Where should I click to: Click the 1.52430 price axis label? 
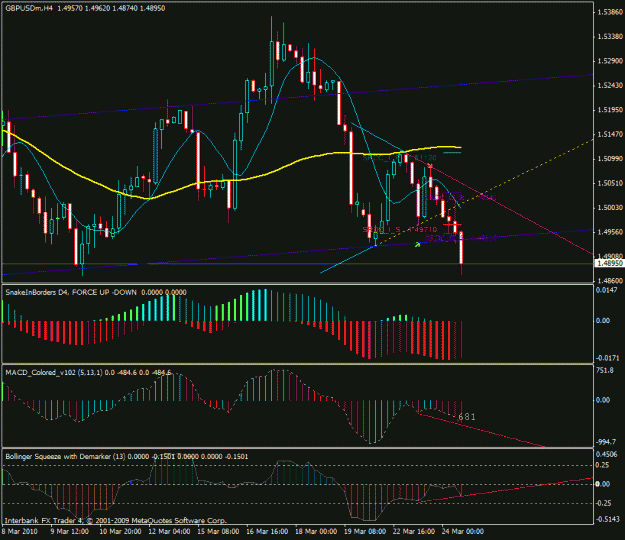[610, 85]
